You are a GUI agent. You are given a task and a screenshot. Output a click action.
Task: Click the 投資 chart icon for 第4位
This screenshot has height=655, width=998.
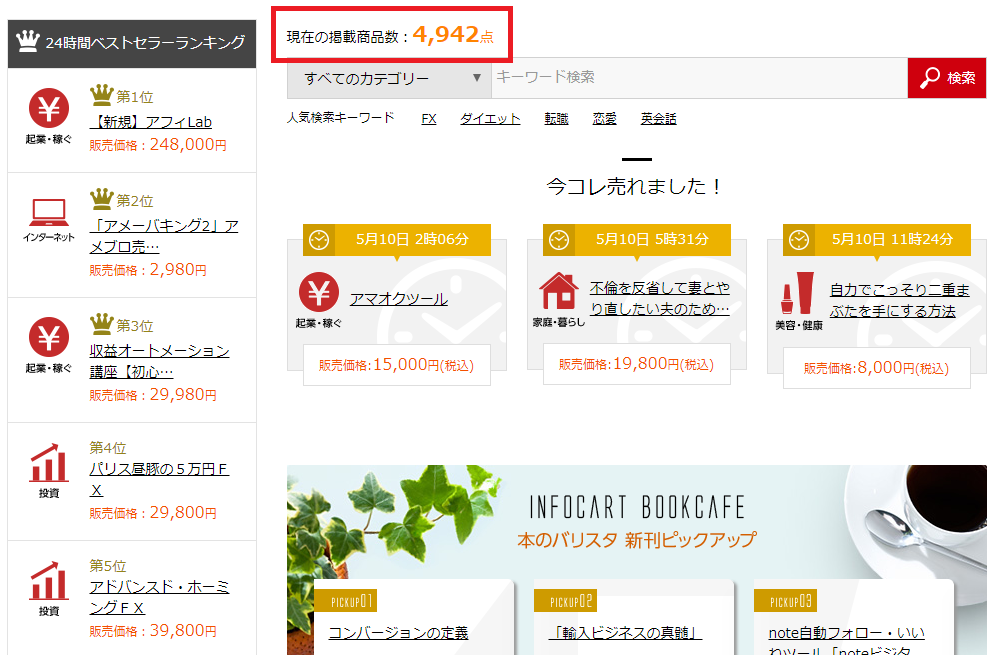[49, 463]
